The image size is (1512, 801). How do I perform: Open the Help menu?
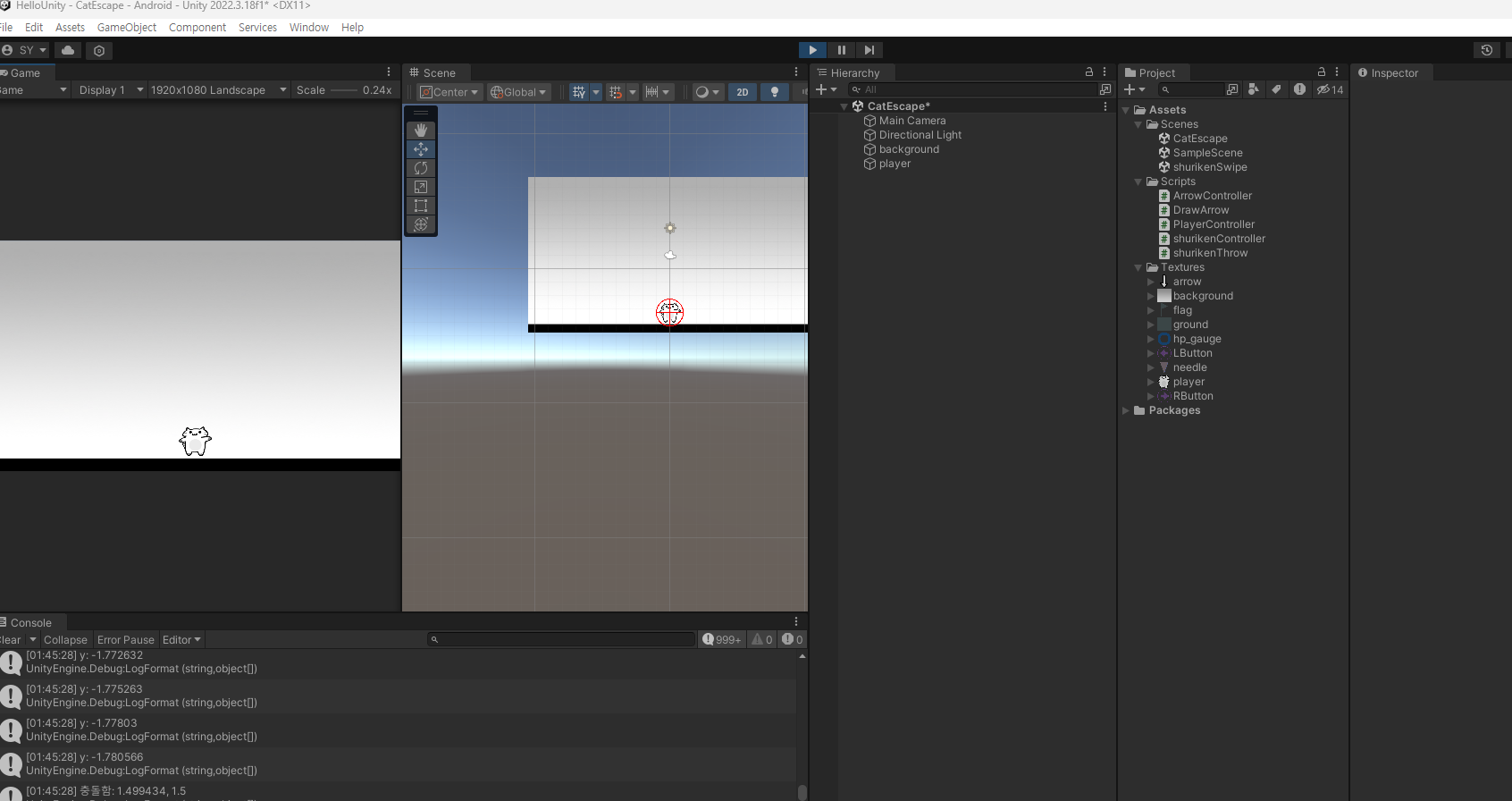tap(352, 28)
